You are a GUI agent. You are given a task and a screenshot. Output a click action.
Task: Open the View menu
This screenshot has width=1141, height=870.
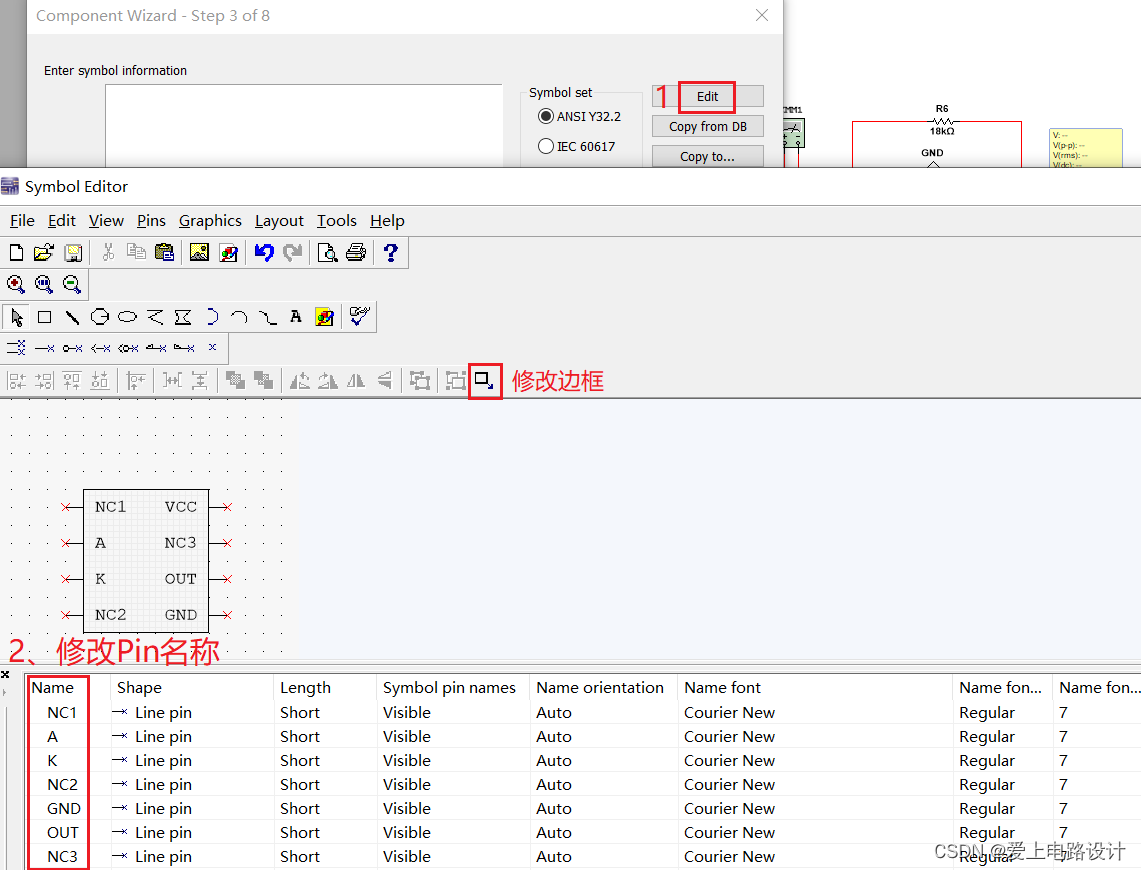[x=106, y=220]
